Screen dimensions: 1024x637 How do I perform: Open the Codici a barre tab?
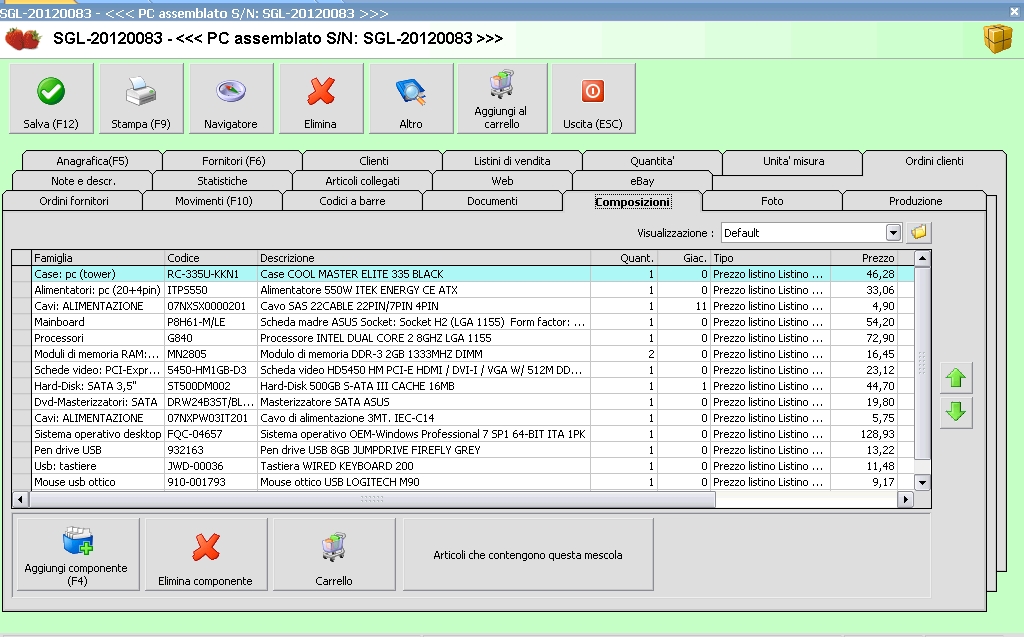(352, 201)
